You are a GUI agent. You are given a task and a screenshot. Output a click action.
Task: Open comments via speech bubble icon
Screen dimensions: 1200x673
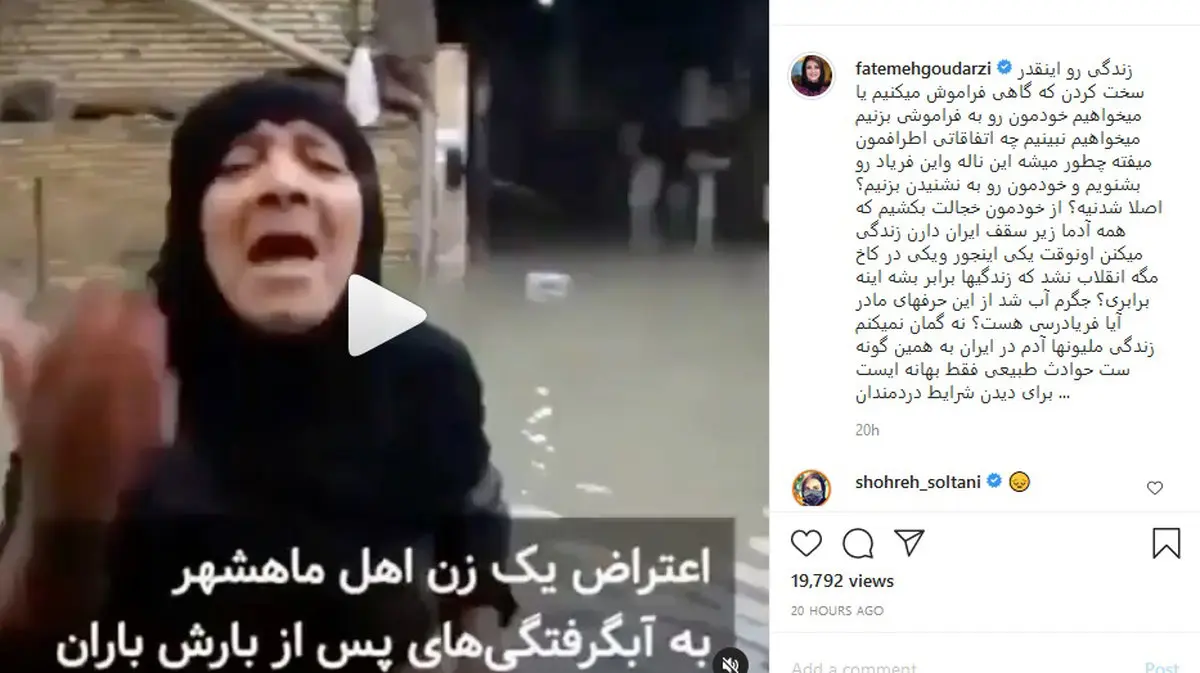(857, 543)
